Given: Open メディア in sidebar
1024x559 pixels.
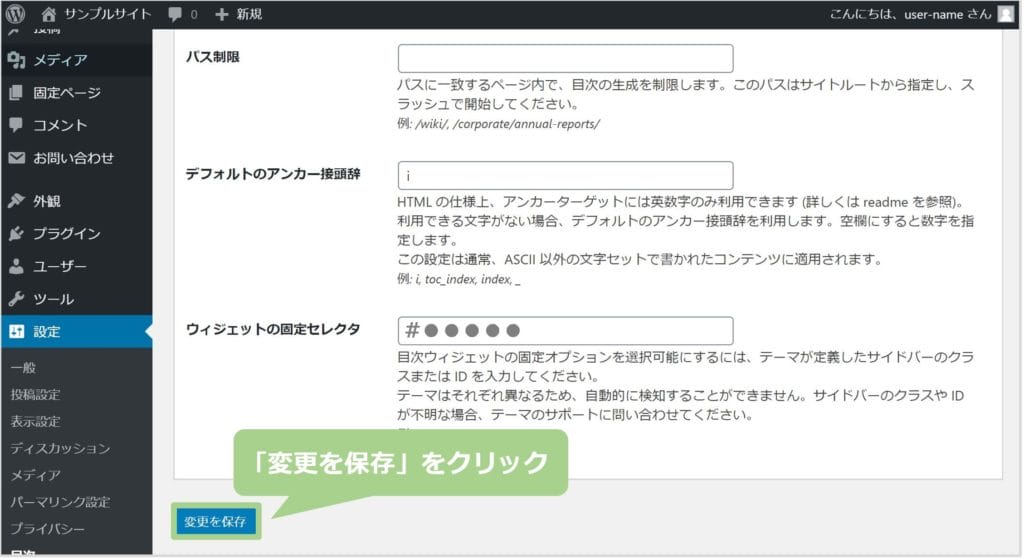Looking at the screenshot, I should pyautogui.click(x=60, y=61).
